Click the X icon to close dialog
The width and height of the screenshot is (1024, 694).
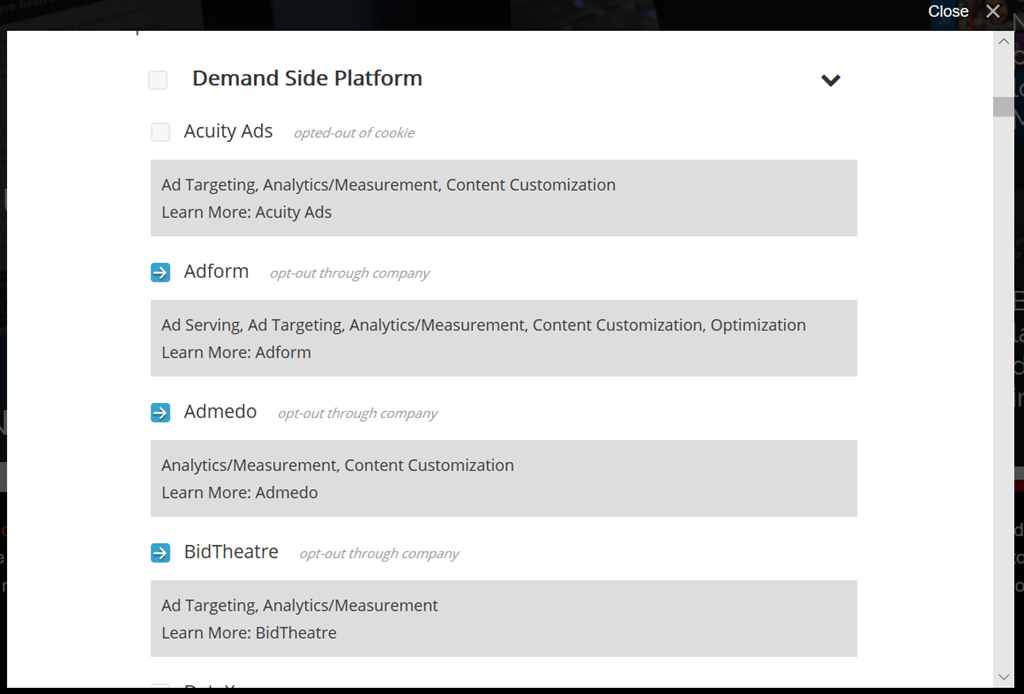[x=992, y=11]
